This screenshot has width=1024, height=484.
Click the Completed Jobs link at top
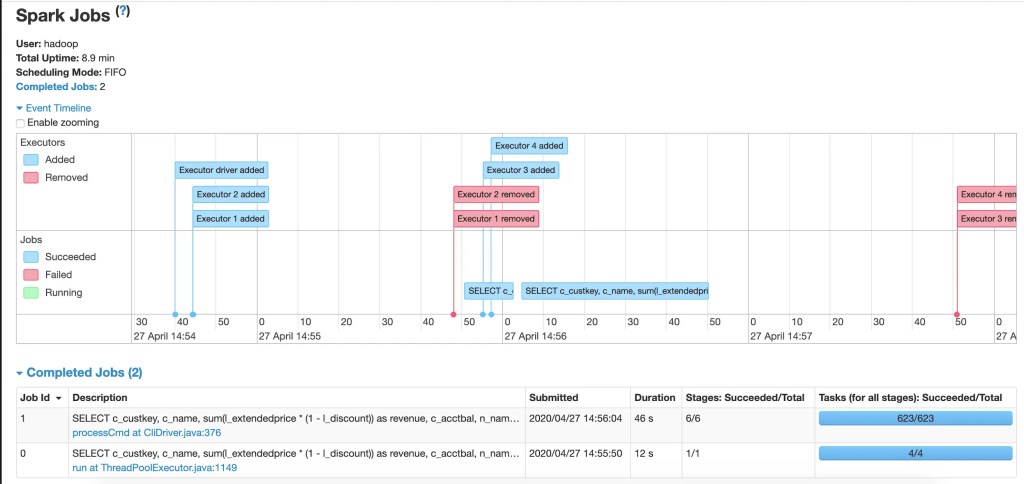coord(56,86)
